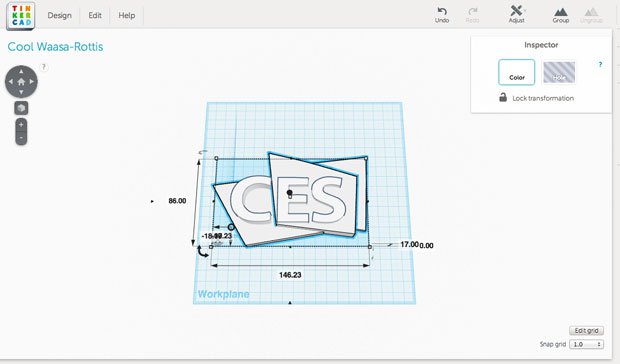Click the Ungroup button
The image size is (620, 364).
point(592,15)
